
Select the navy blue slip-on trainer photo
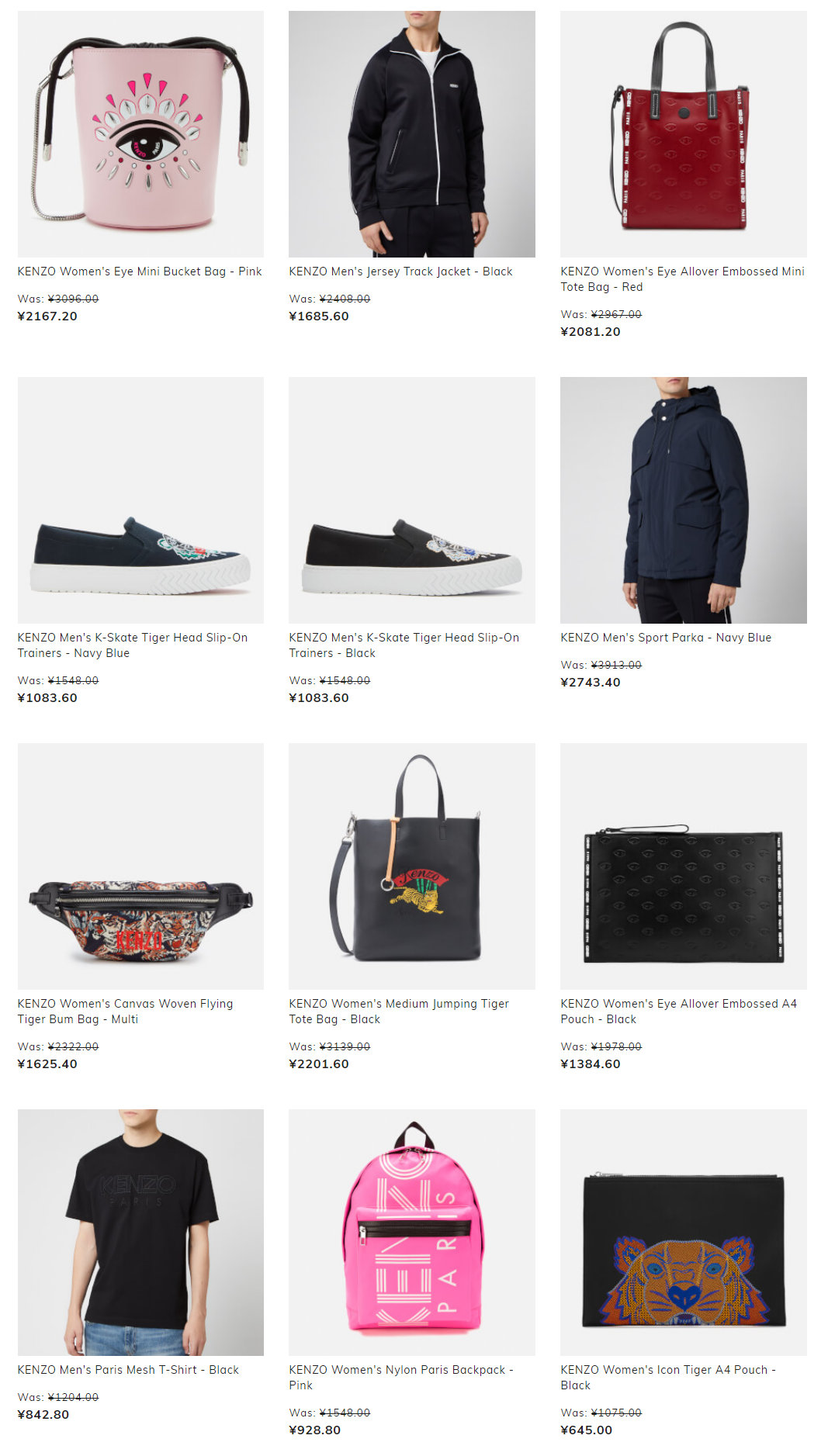pos(140,500)
